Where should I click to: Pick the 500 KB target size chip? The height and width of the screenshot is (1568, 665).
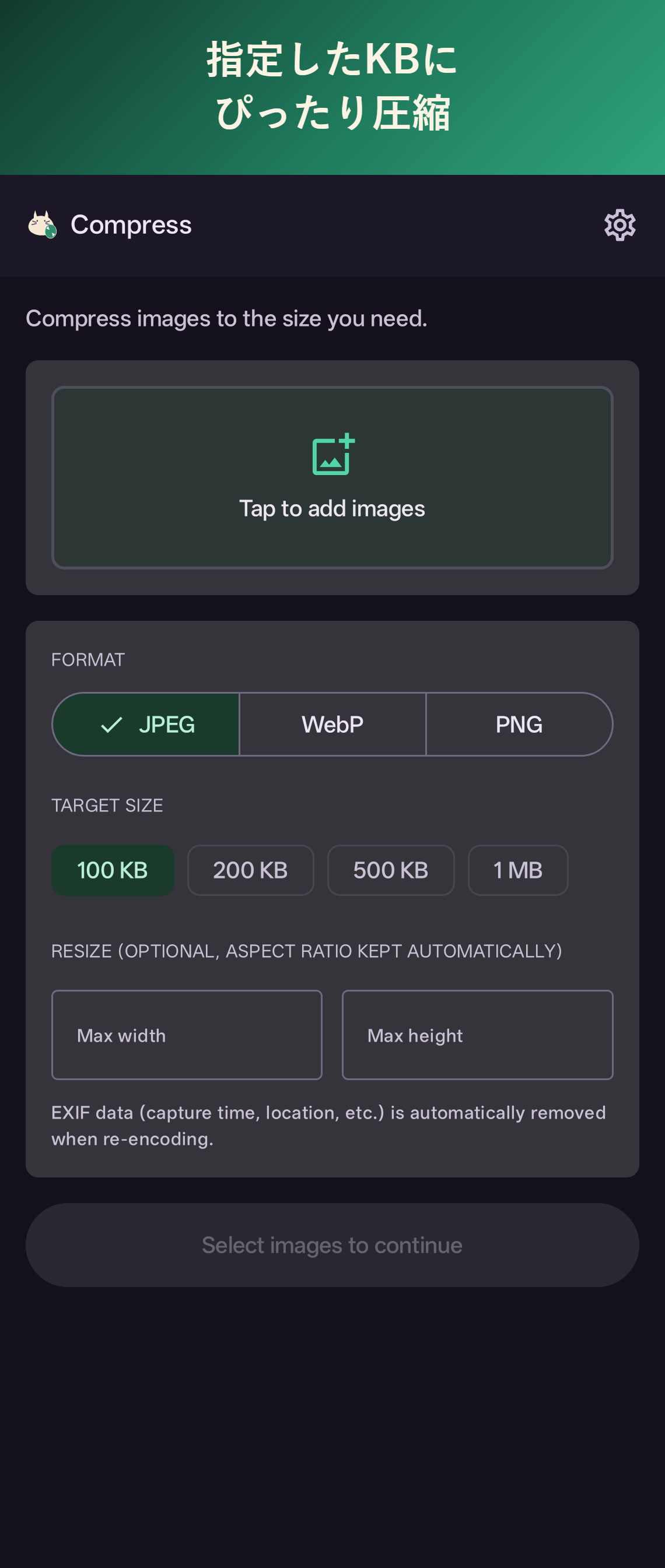tap(390, 870)
